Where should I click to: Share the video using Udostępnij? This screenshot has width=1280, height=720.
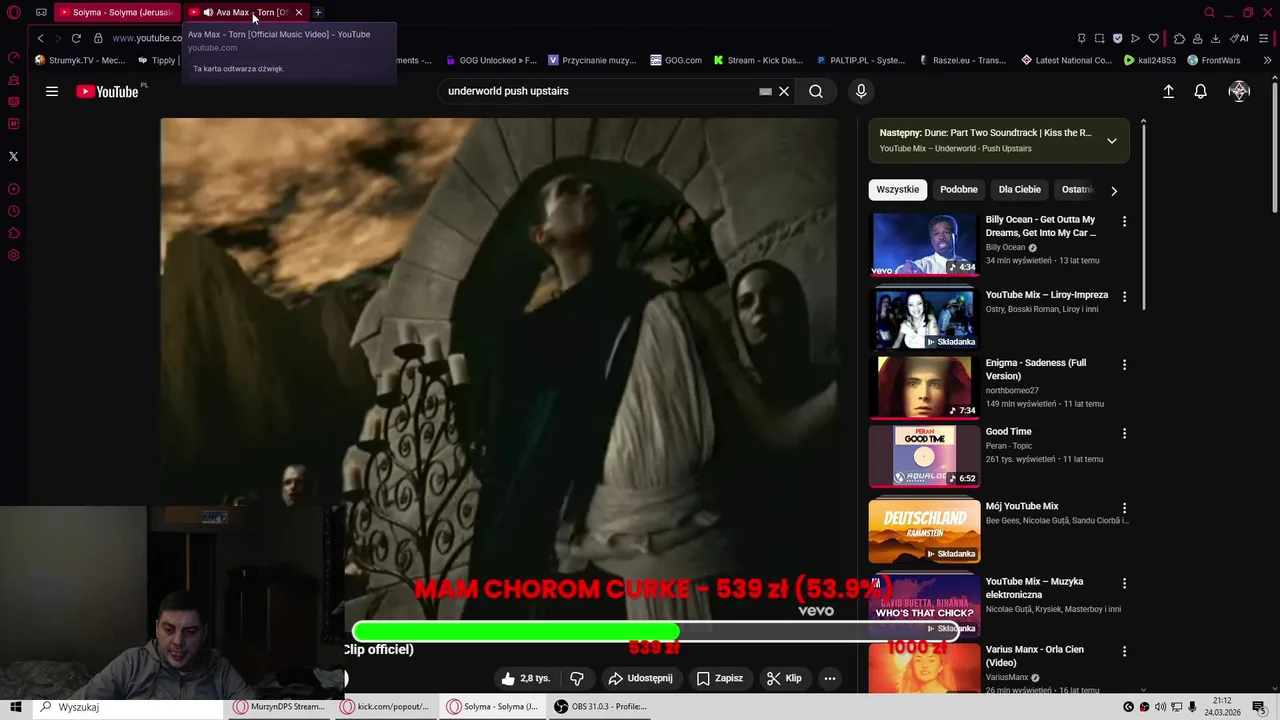pyautogui.click(x=640, y=678)
